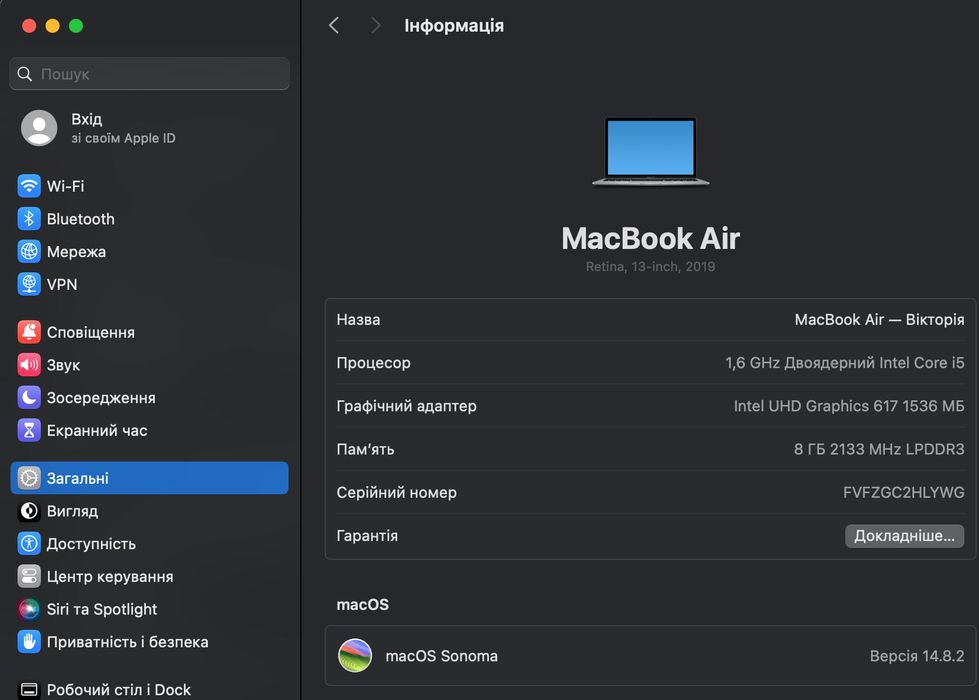The width and height of the screenshot is (979, 700).
Task: Click the Гарантія row label
Action: coord(367,536)
